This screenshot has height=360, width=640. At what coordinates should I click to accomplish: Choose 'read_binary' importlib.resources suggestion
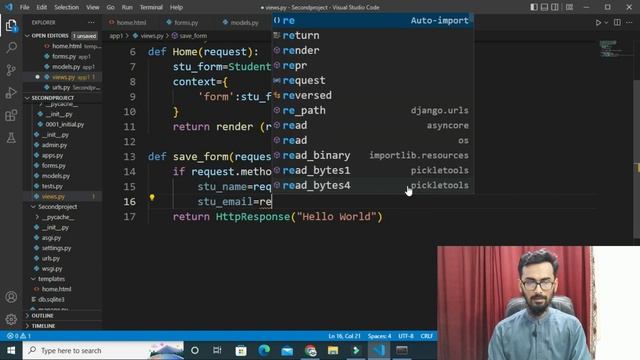pos(373,156)
